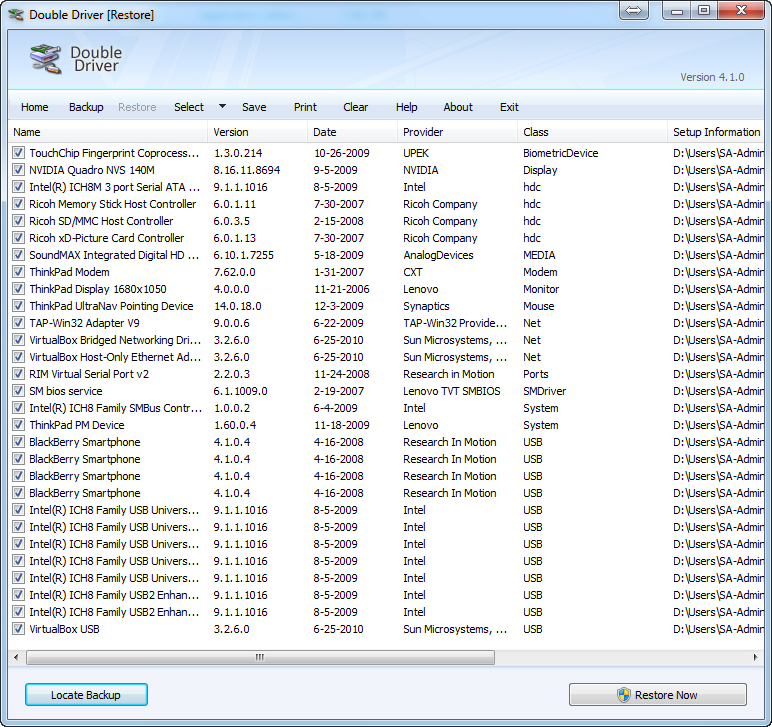Click the horizontal scrollbar thumb
This screenshot has height=727, width=772.
tap(260, 657)
